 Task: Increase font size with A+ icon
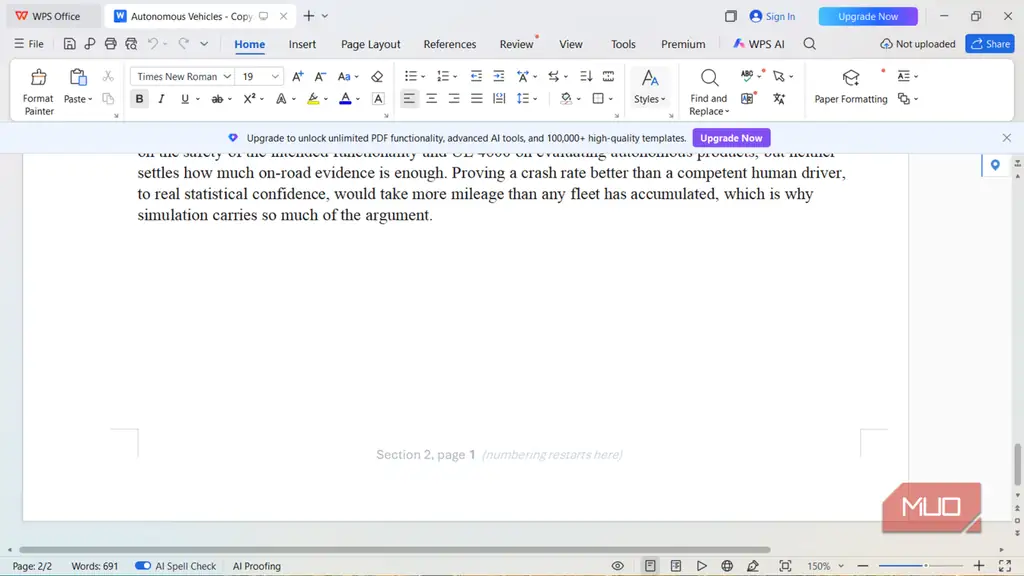297,76
